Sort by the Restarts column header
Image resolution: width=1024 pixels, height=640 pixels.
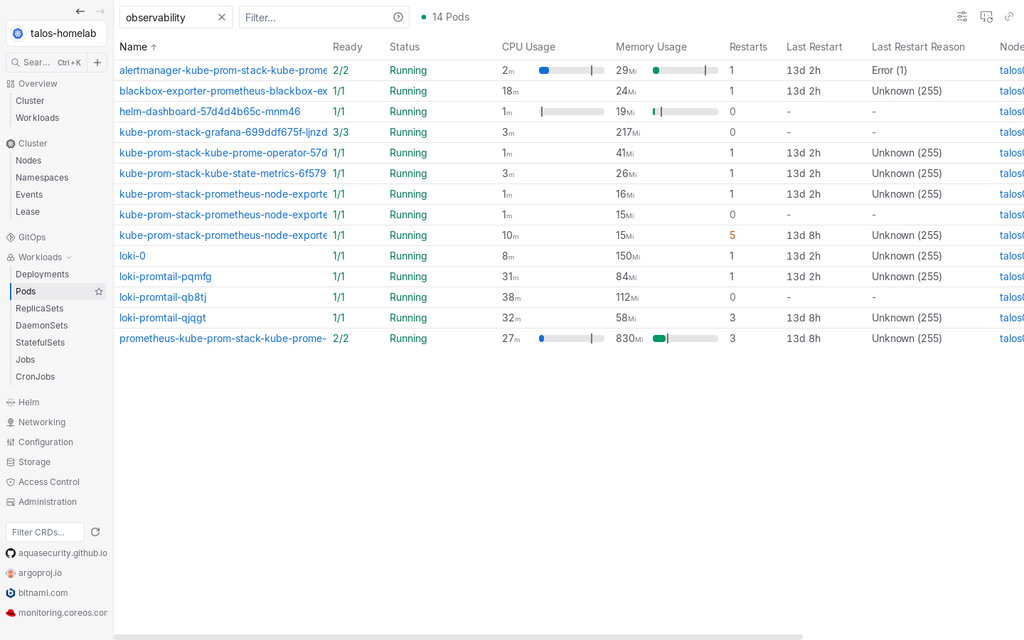click(748, 47)
